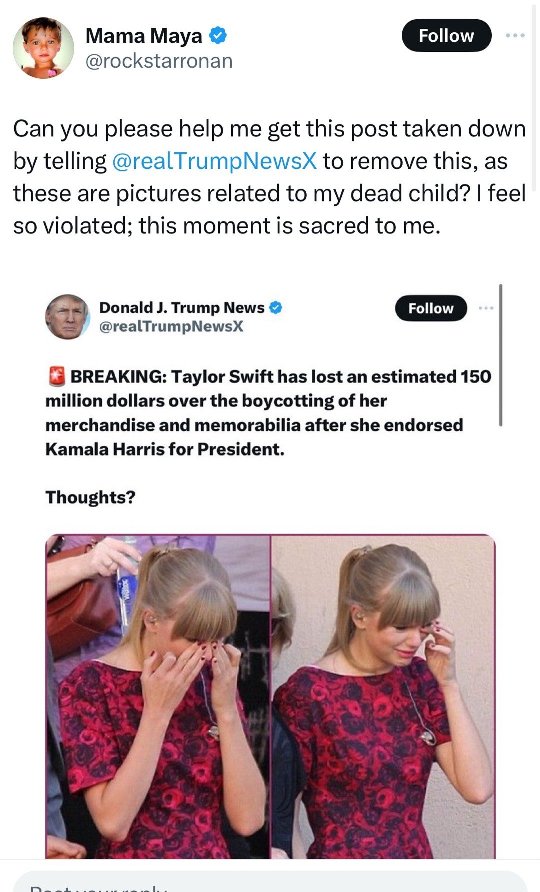Open right photo of woman wiping eye
This screenshot has height=892, width=540.
coord(384,696)
